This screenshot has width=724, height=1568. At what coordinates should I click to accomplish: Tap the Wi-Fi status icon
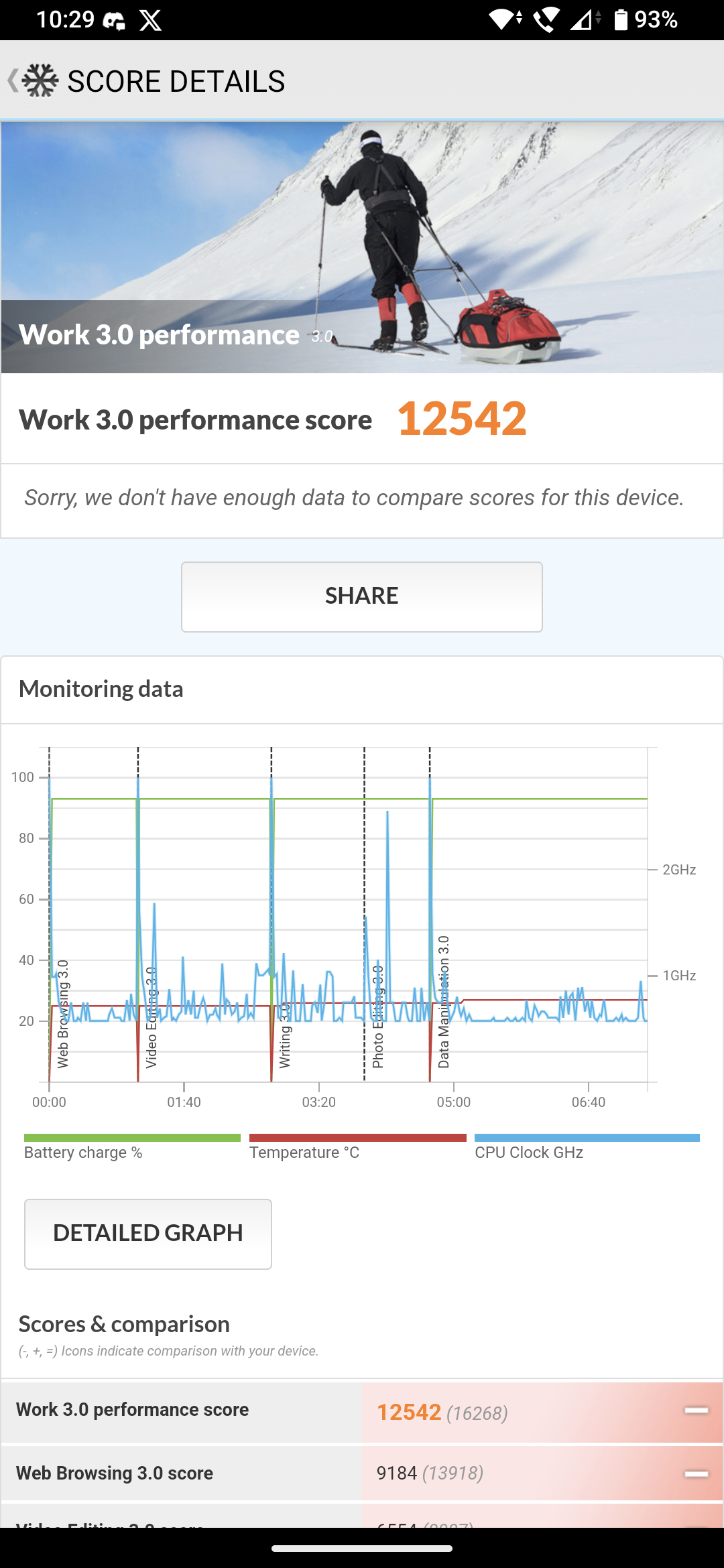pyautogui.click(x=504, y=19)
